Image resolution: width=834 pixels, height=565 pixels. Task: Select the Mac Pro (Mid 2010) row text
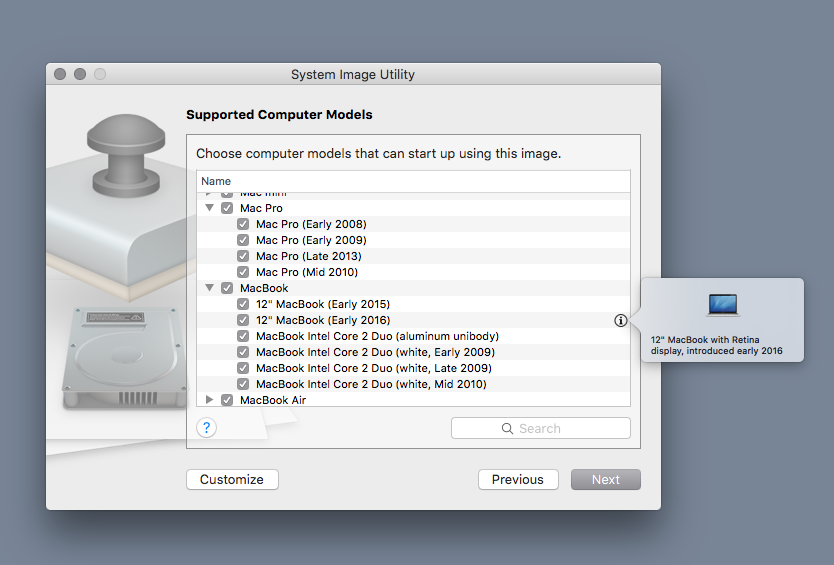click(307, 272)
